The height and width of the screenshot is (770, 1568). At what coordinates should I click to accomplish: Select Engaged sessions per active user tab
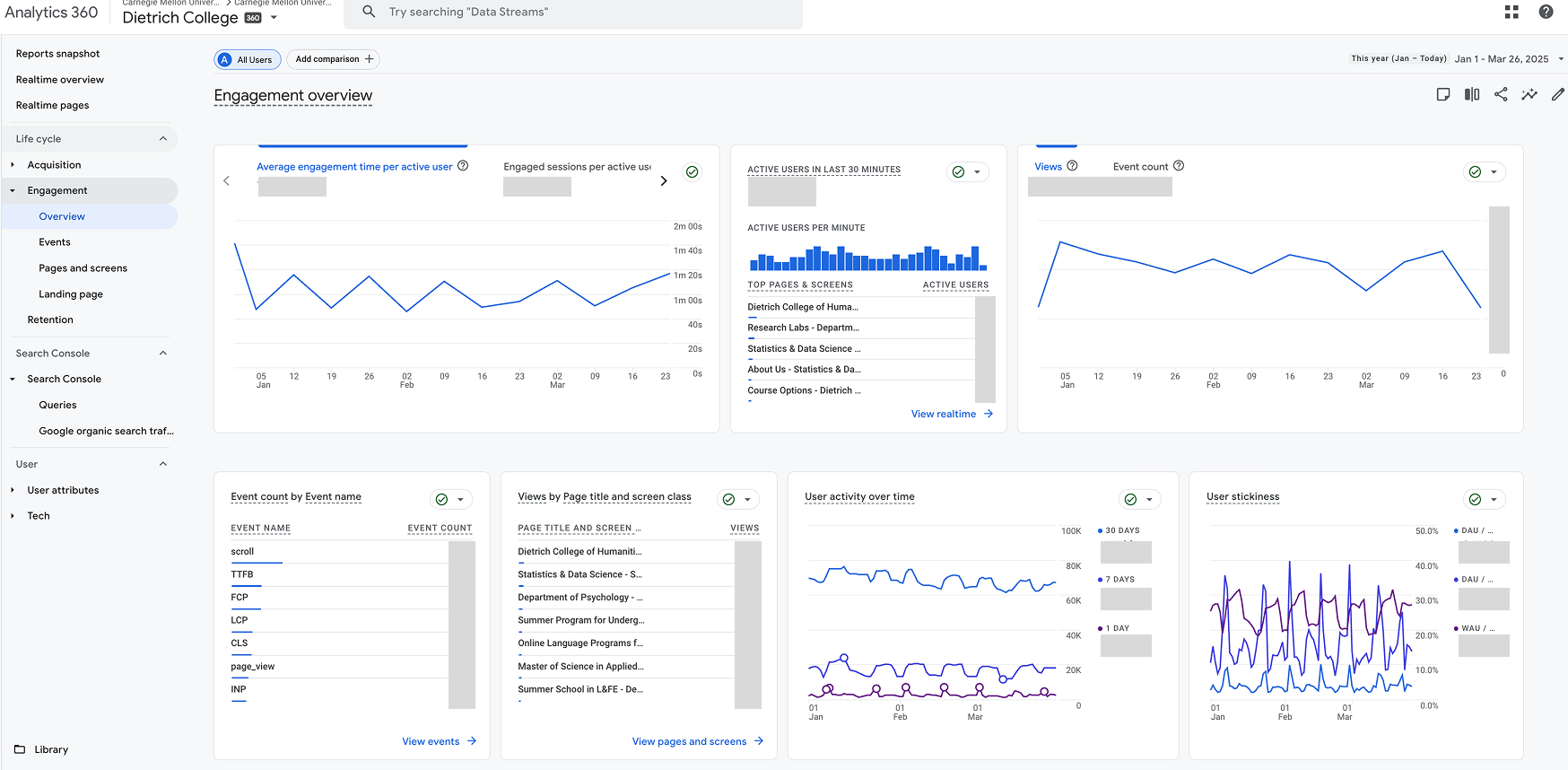[x=577, y=167]
